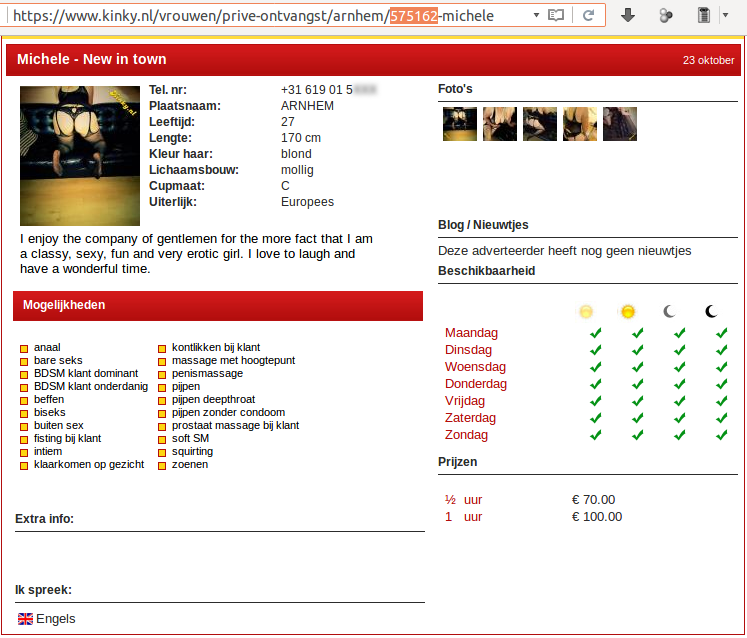This screenshot has width=747, height=638.
Task: Click the 'Engels' language text
Action: pos(56,619)
